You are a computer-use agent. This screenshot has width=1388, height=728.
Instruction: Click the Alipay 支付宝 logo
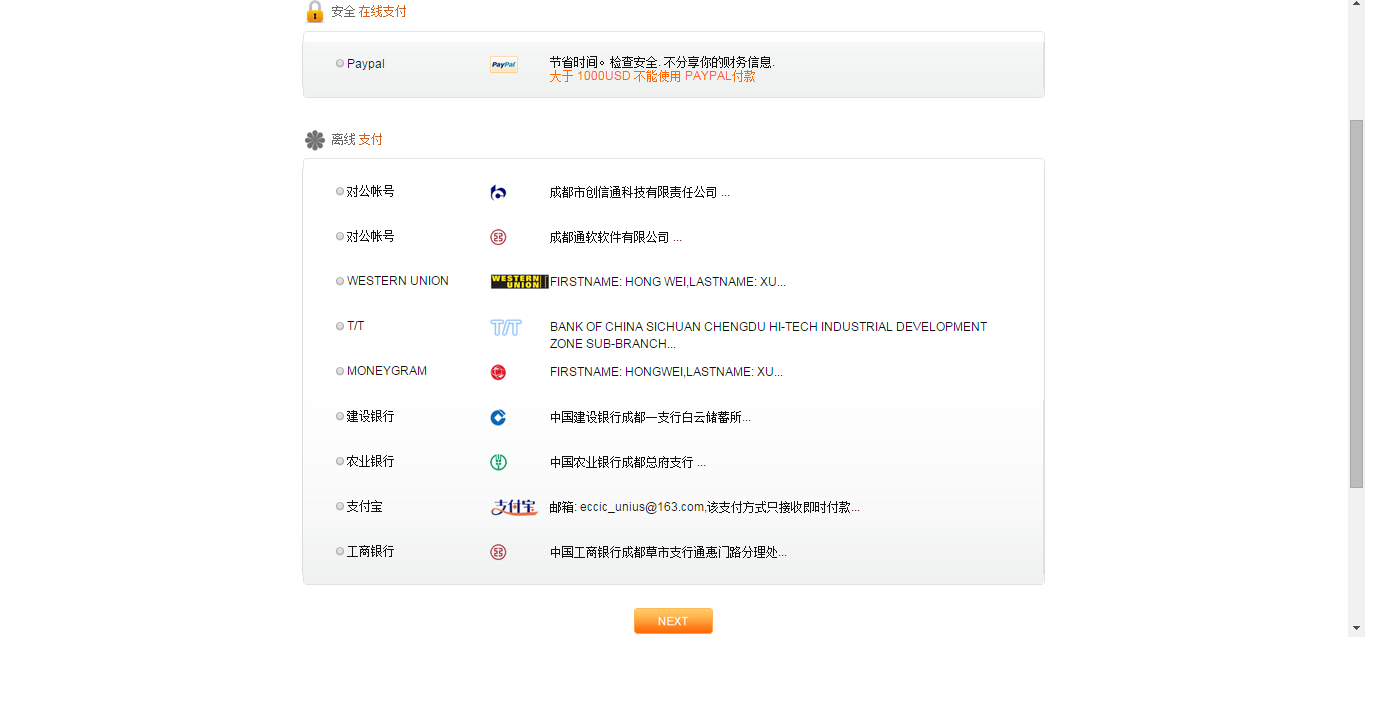[x=514, y=507]
